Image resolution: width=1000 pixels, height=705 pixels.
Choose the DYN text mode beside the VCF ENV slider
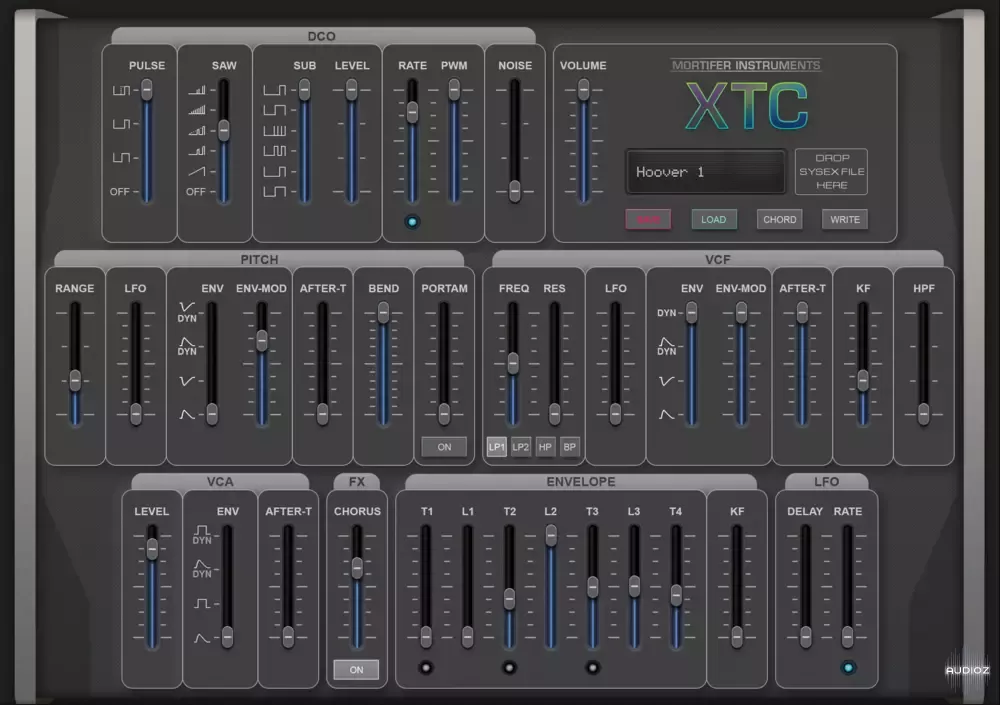[x=666, y=313]
